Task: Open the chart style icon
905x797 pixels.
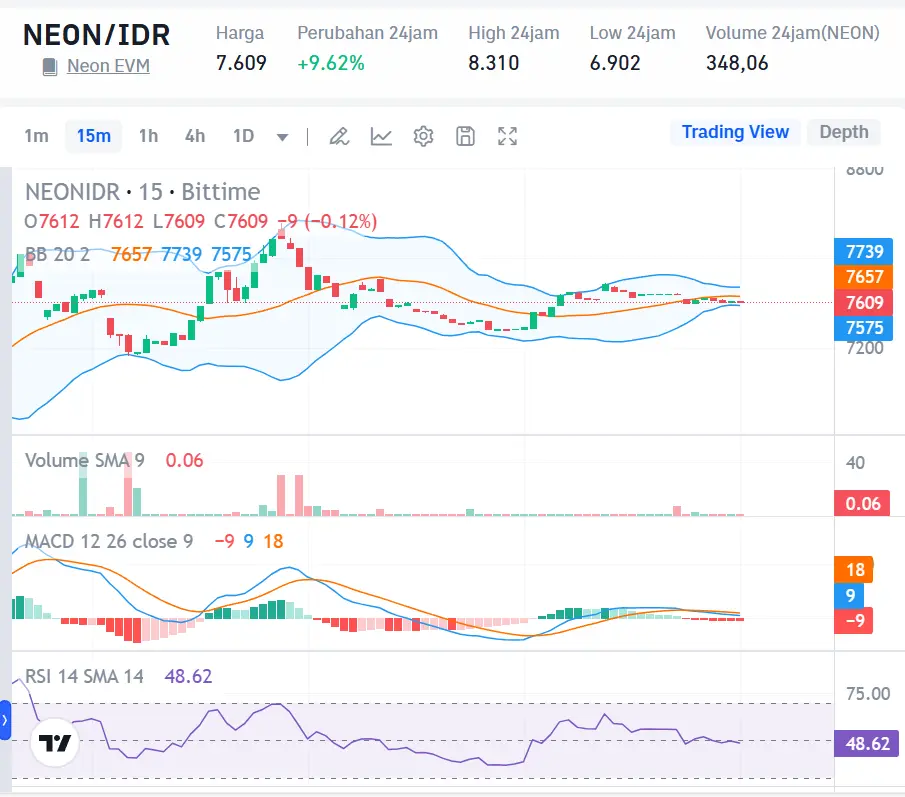Action: (381, 136)
